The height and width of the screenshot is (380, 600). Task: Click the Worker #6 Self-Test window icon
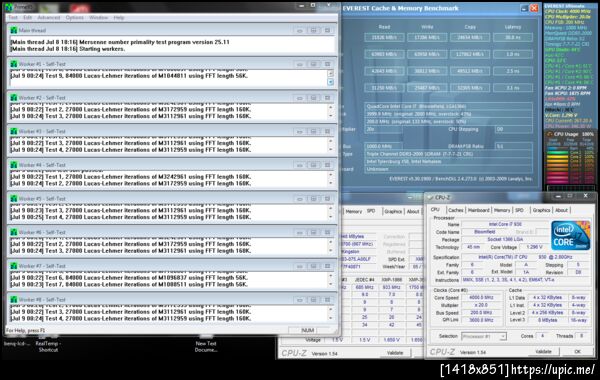[x=14, y=232]
